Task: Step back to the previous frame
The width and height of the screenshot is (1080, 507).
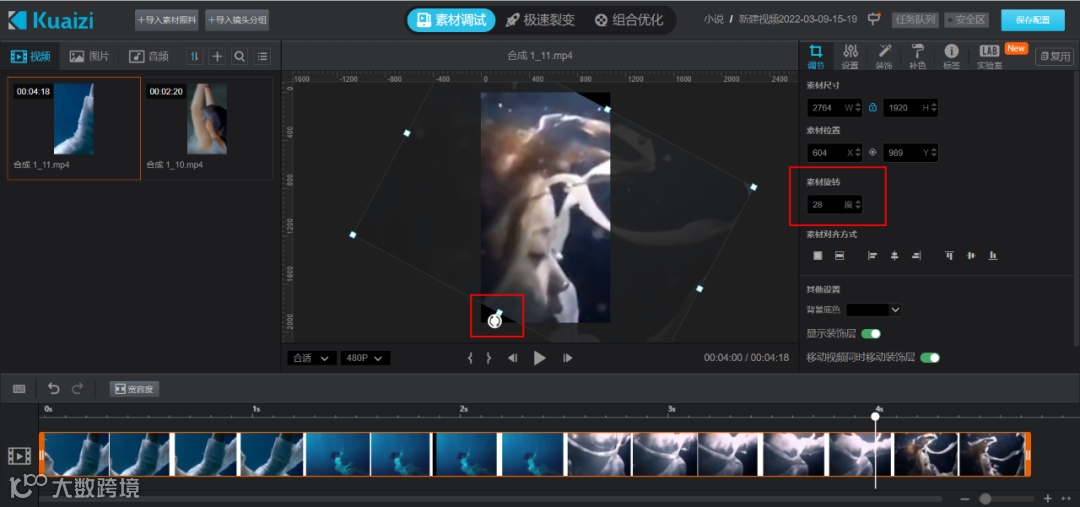Action: click(512, 358)
